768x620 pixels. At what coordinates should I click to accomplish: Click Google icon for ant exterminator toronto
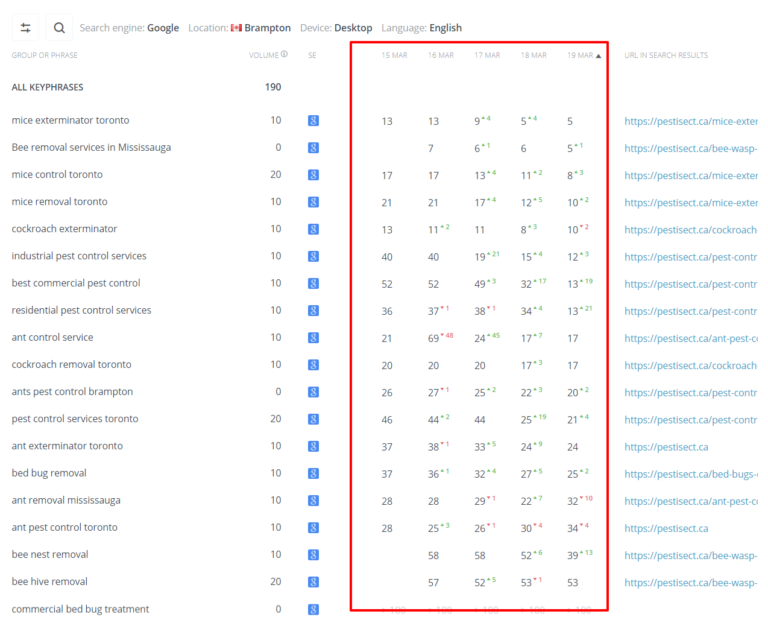[x=313, y=446]
